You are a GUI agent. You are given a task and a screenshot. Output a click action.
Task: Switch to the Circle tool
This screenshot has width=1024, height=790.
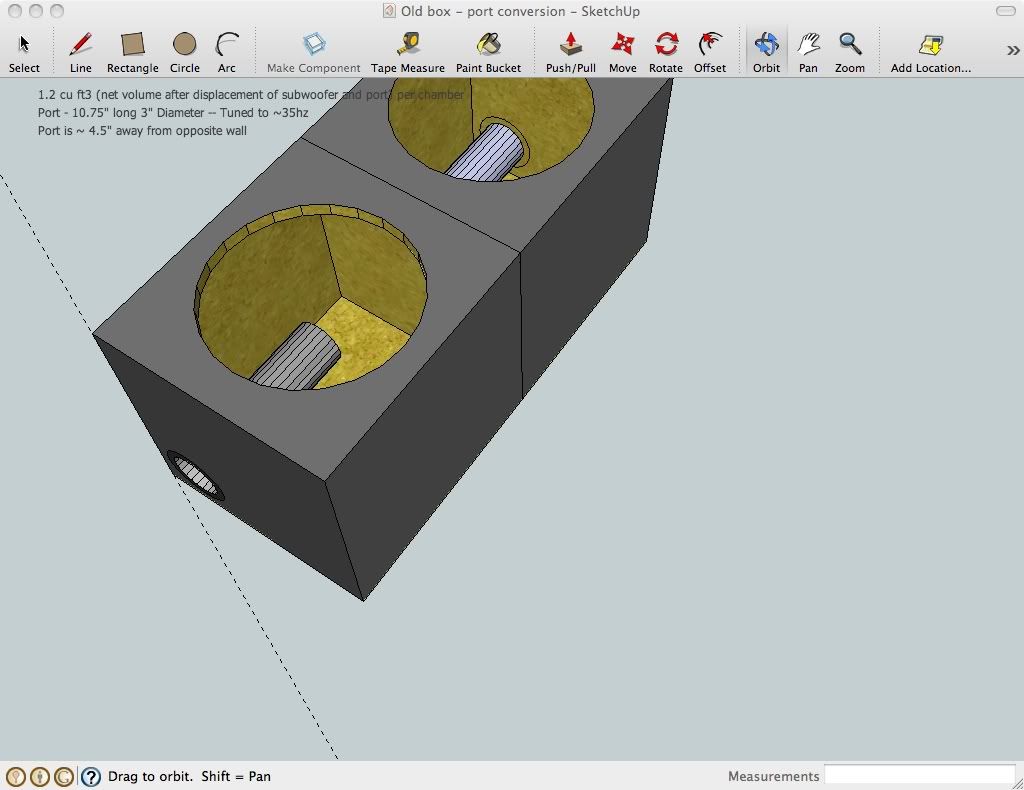coord(185,43)
